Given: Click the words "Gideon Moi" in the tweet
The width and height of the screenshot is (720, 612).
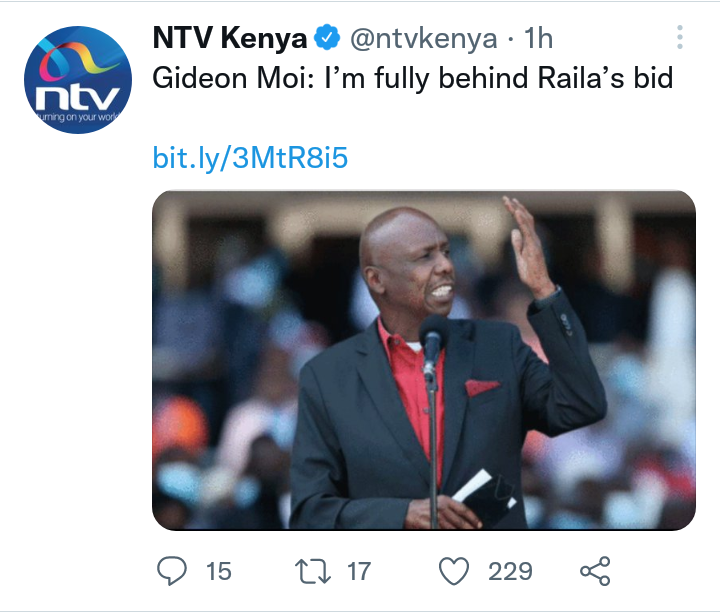Looking at the screenshot, I should click(231, 78).
